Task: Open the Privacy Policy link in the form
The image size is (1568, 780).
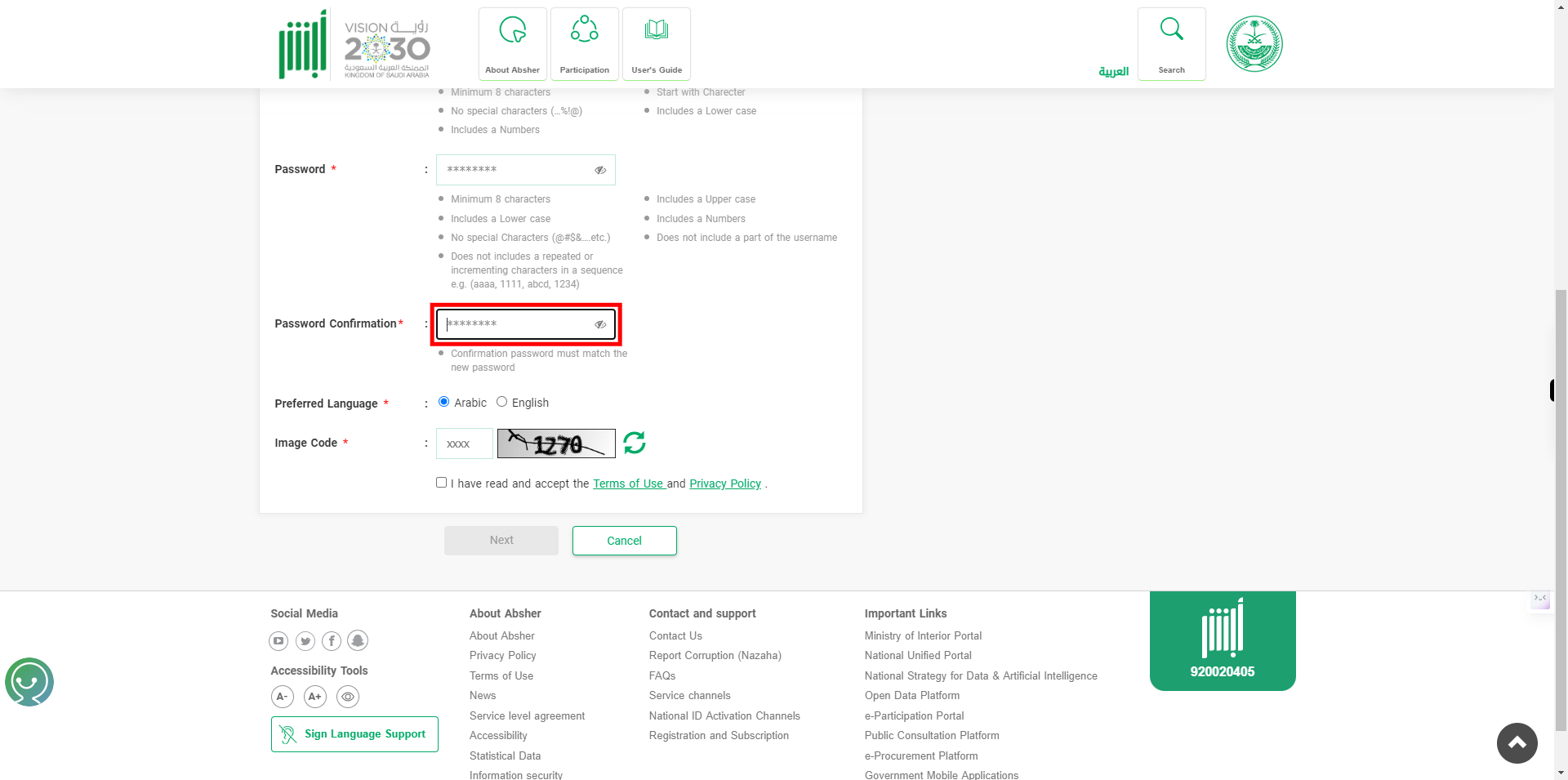Action: pyautogui.click(x=725, y=484)
